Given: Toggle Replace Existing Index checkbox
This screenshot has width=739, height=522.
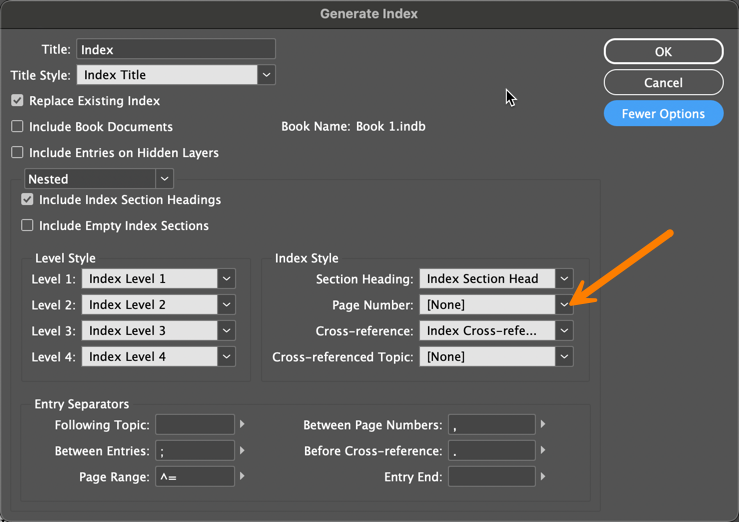Looking at the screenshot, I should click(x=17, y=101).
